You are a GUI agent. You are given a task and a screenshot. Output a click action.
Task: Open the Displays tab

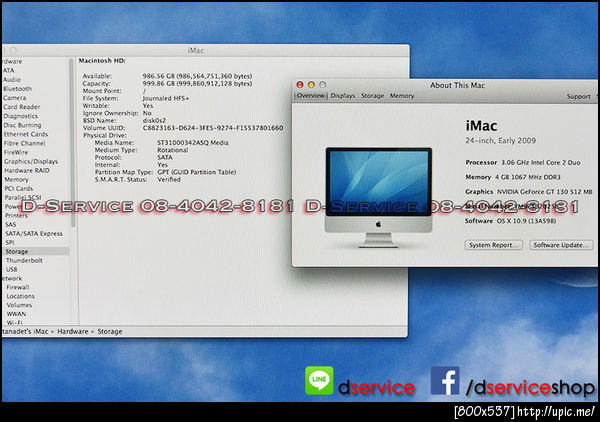coord(343,96)
